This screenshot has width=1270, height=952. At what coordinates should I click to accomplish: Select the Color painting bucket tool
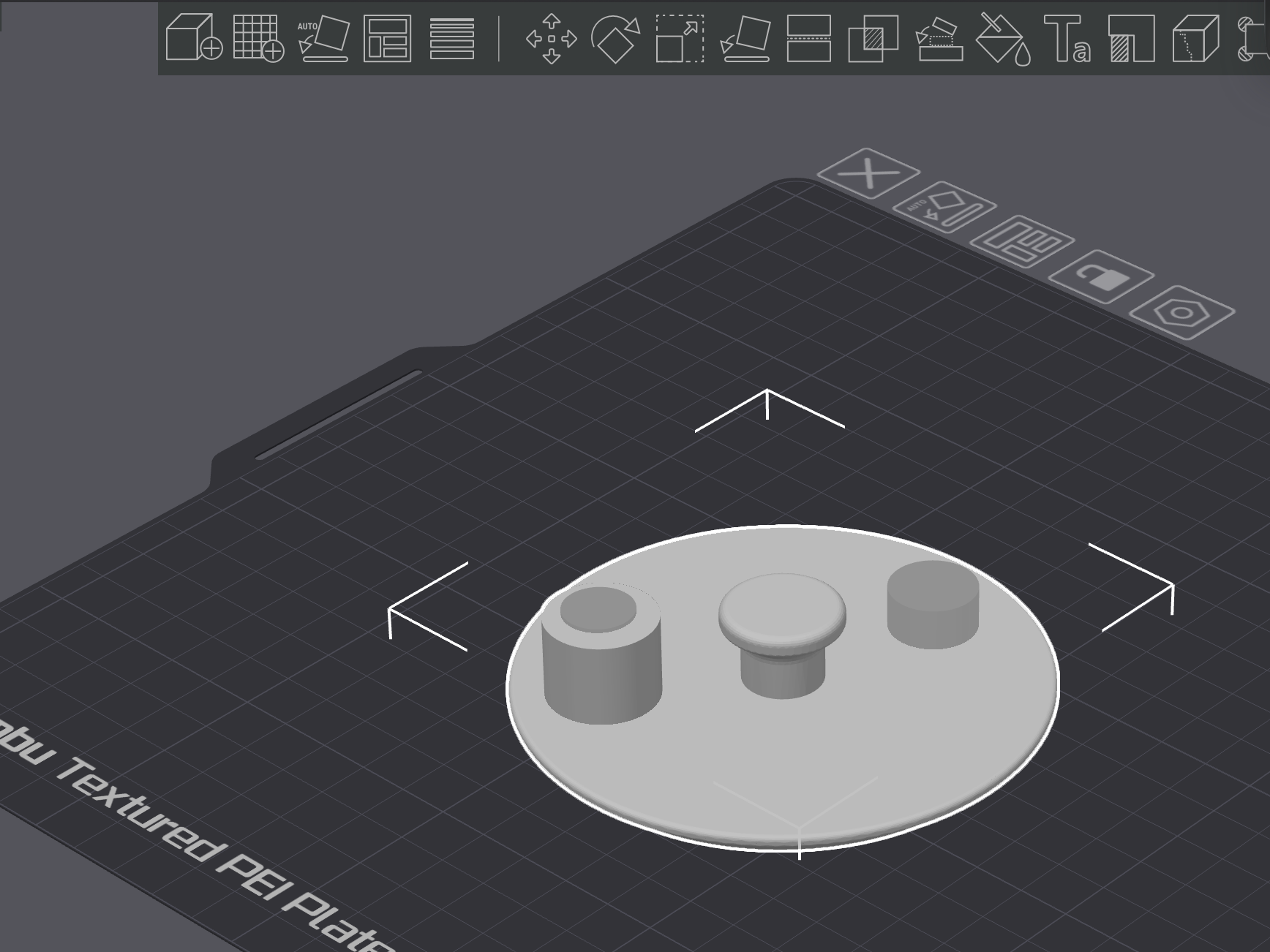coord(1004,39)
